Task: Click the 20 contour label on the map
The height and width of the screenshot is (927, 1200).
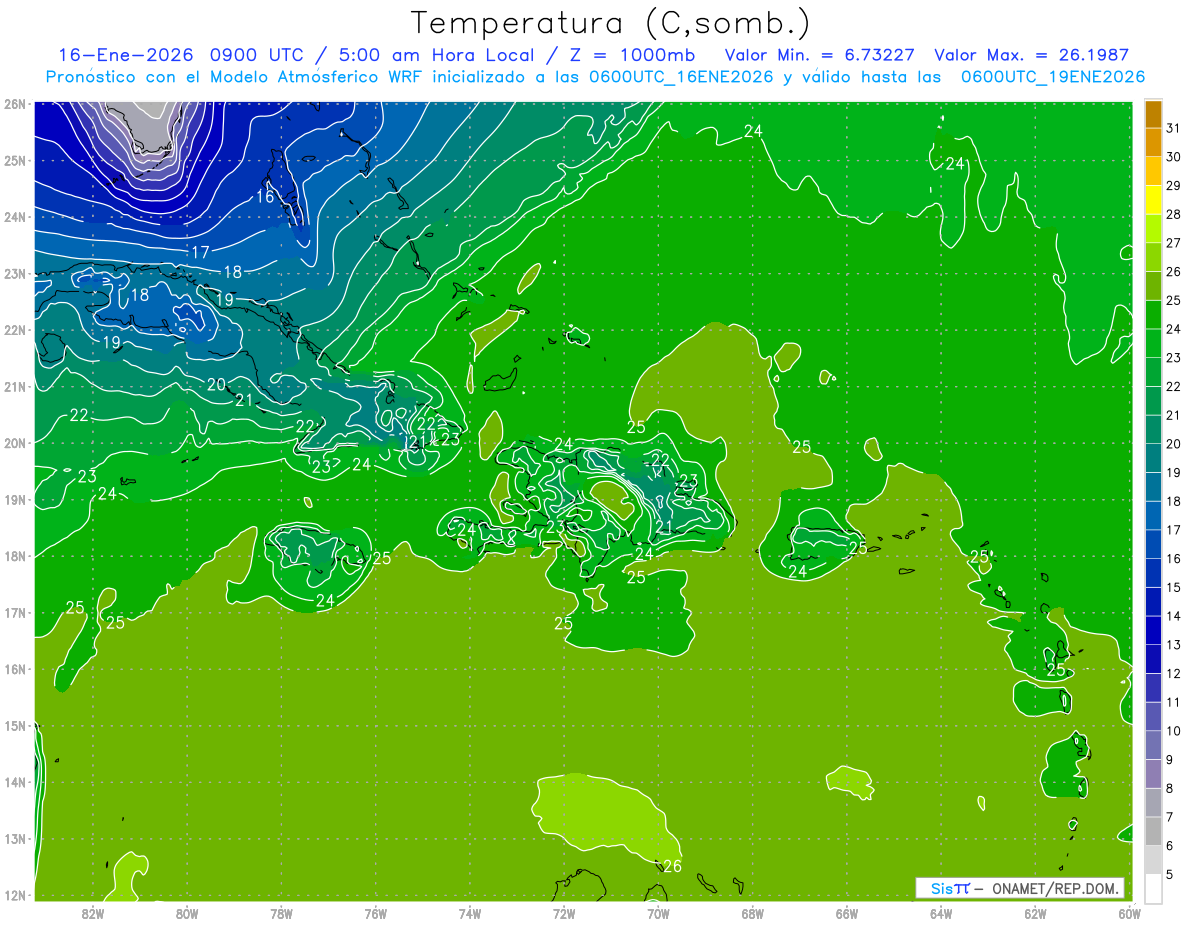Action: pos(217,384)
